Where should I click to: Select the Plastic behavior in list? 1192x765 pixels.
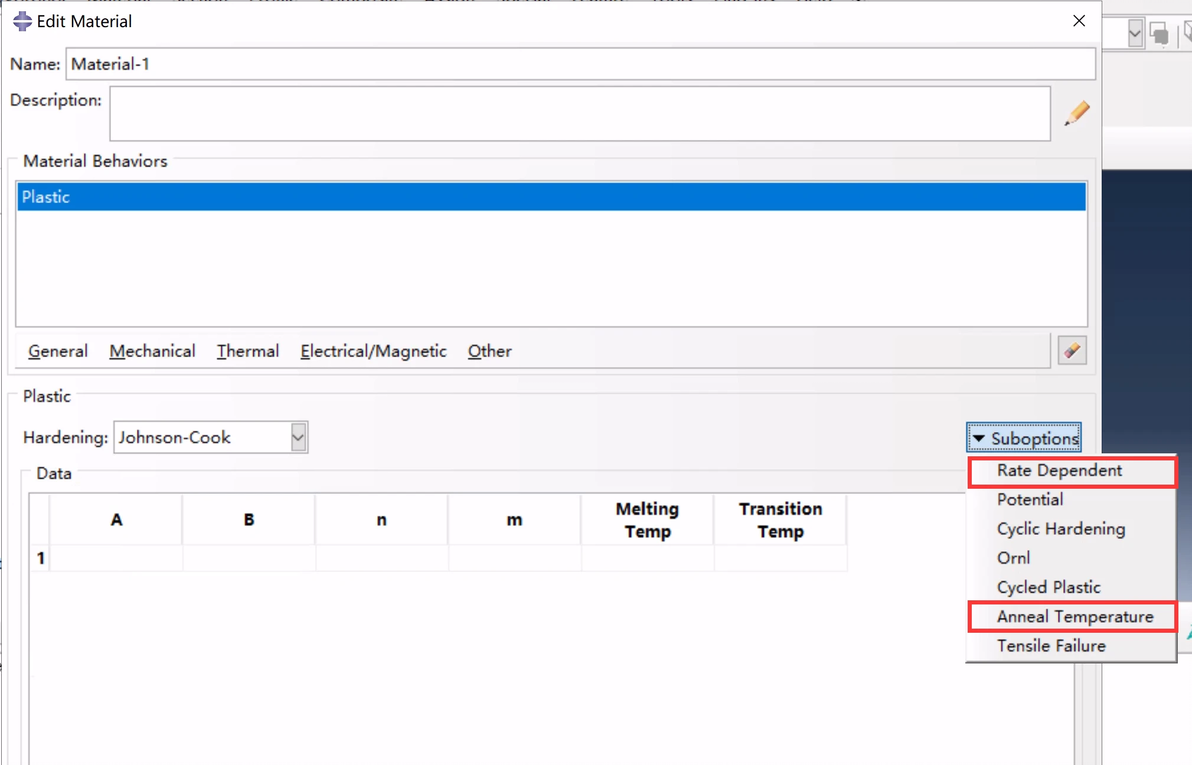552,197
